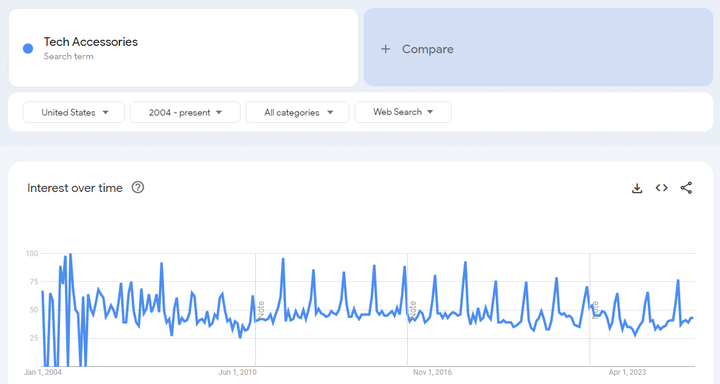Click the blue Tech Accessories color dot
The image size is (720, 384).
point(28,49)
